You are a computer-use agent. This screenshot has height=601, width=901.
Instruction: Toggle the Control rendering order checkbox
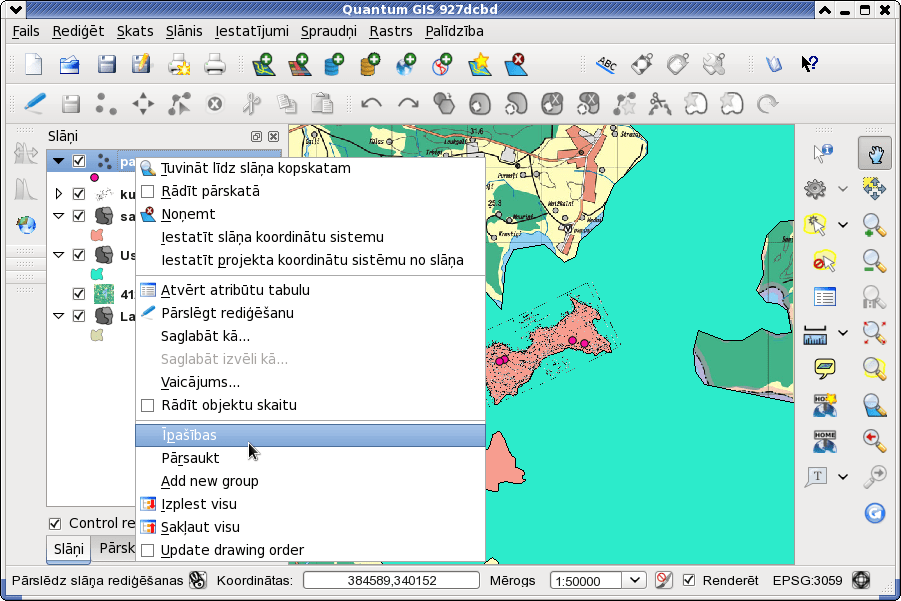55,523
